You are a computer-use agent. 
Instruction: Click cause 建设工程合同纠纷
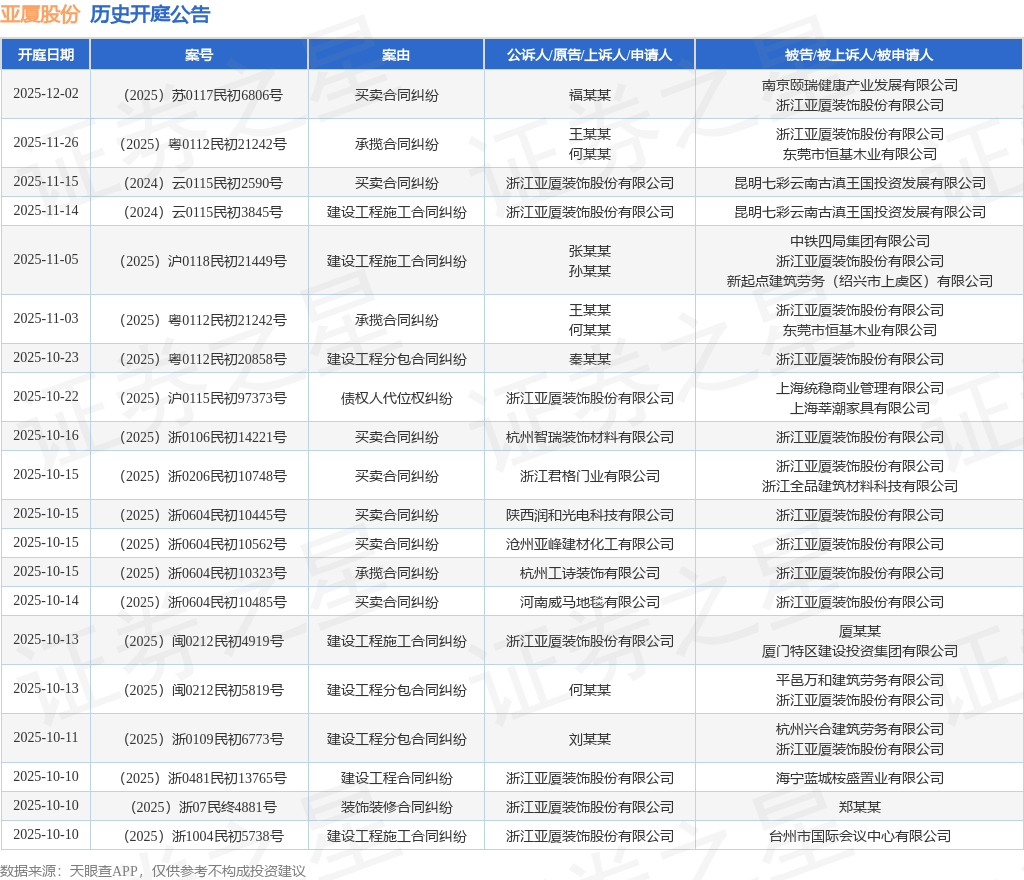click(x=396, y=779)
